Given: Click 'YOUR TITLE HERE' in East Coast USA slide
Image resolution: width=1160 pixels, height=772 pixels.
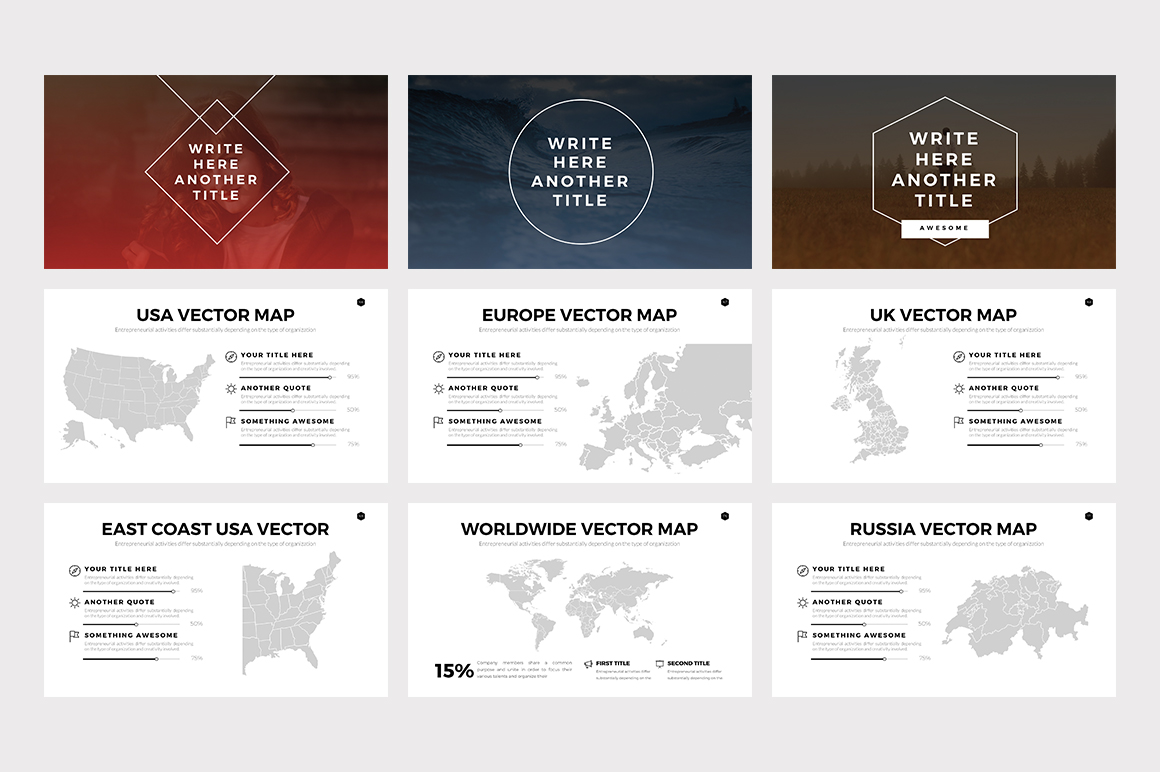Looking at the screenshot, I should (121, 569).
